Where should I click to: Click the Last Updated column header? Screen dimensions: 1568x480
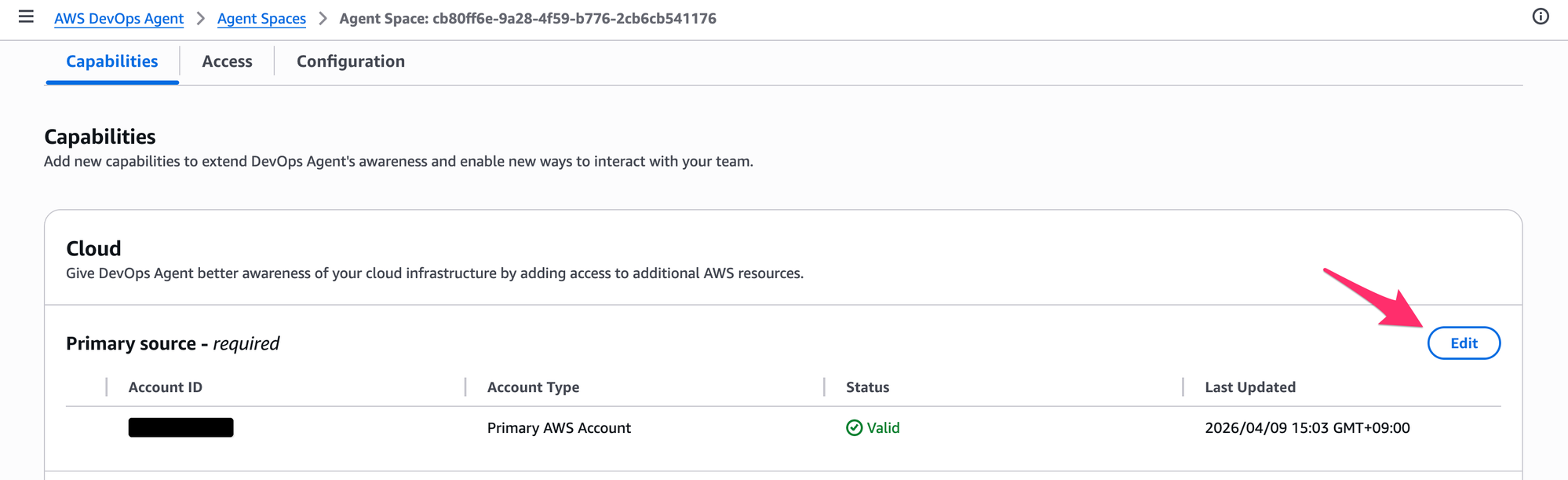point(1250,387)
